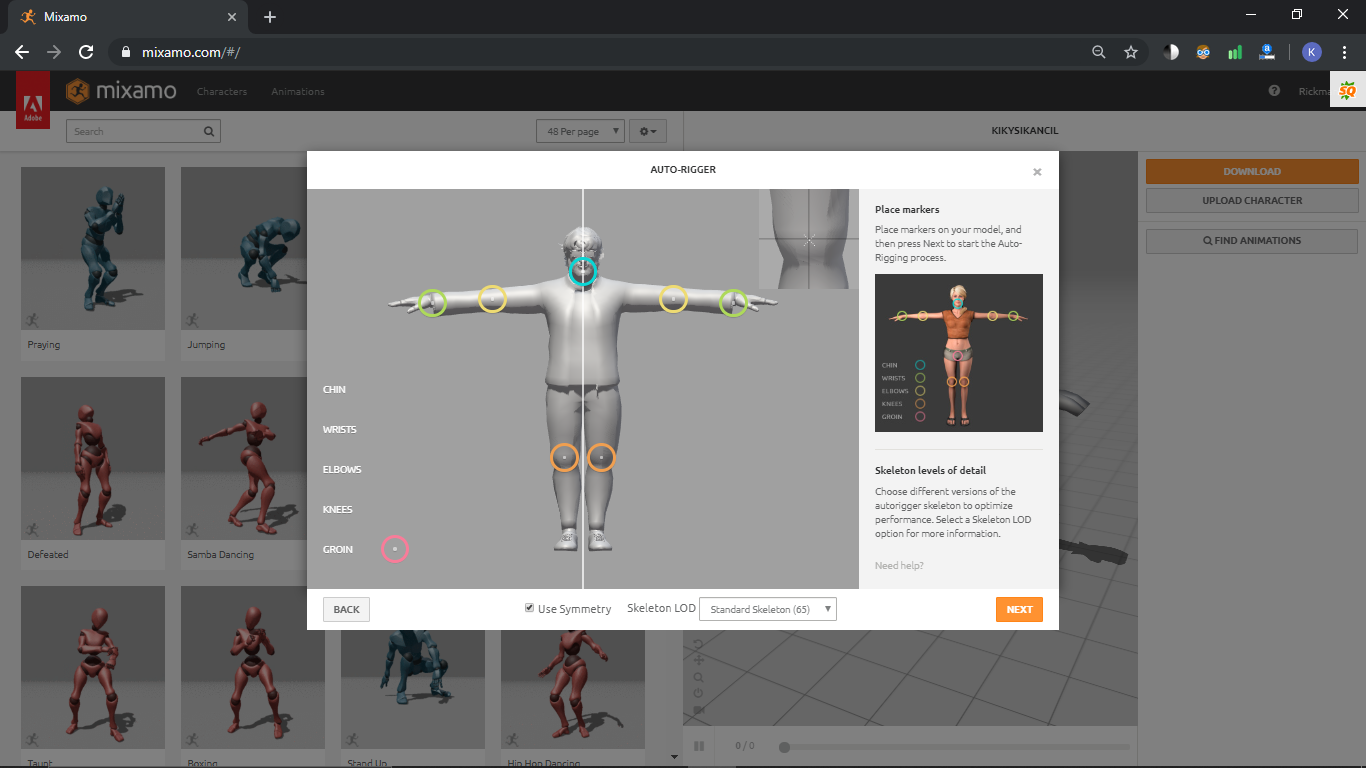Click the camera icon in the viewer tools

(x=698, y=710)
